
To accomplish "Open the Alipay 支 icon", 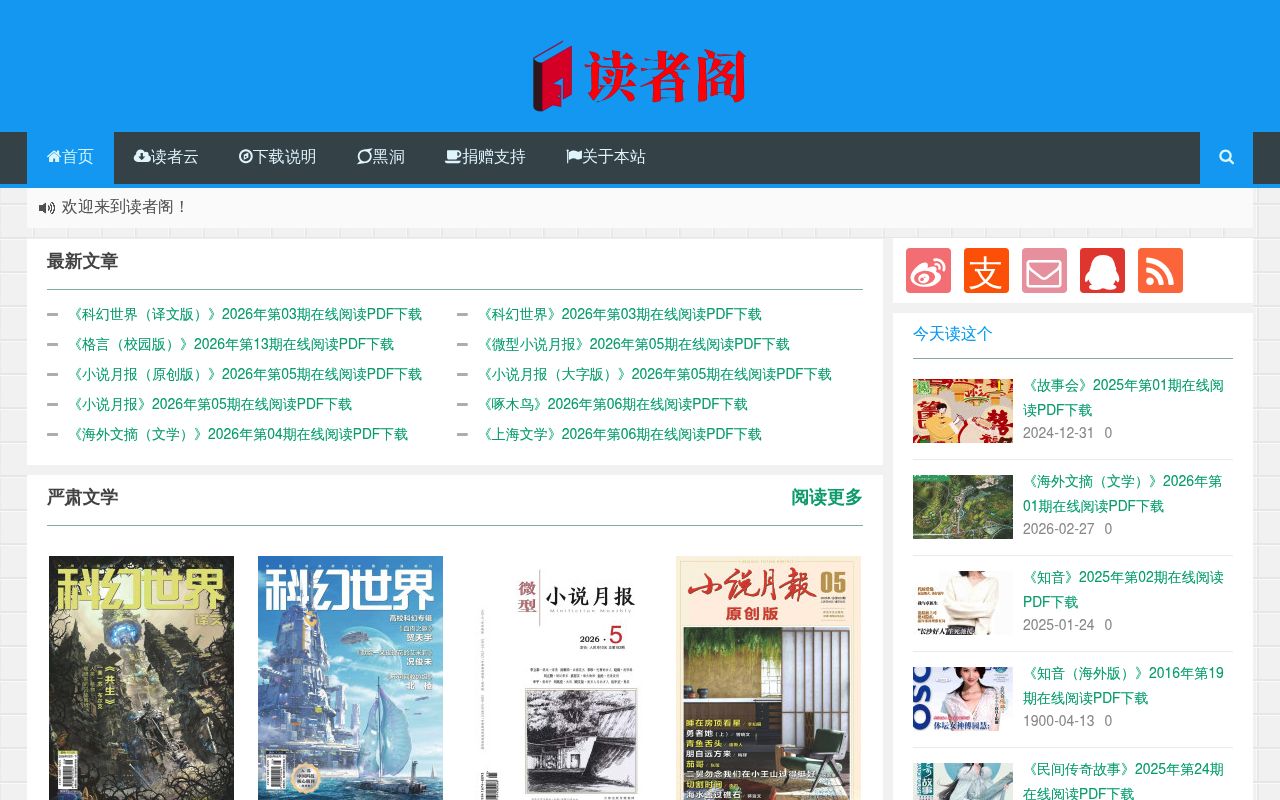I will pos(986,270).
